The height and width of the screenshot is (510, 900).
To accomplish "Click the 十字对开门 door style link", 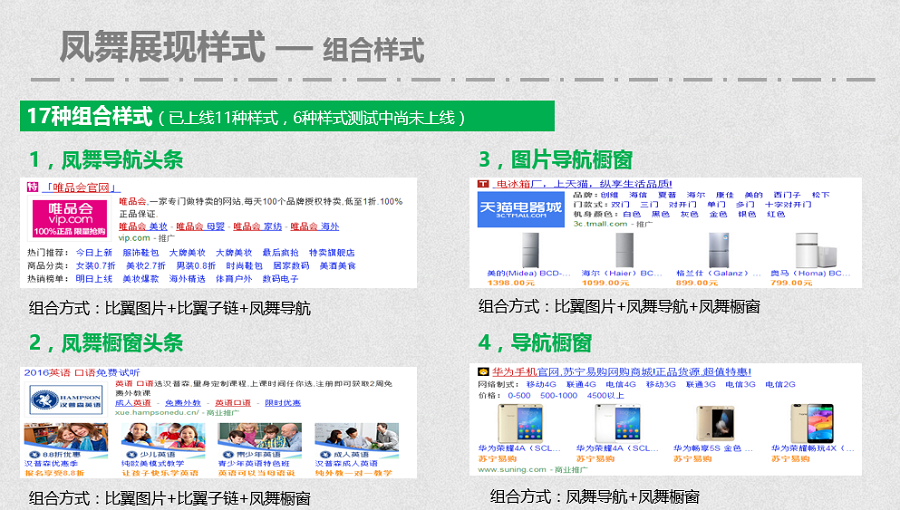I will click(814, 203).
